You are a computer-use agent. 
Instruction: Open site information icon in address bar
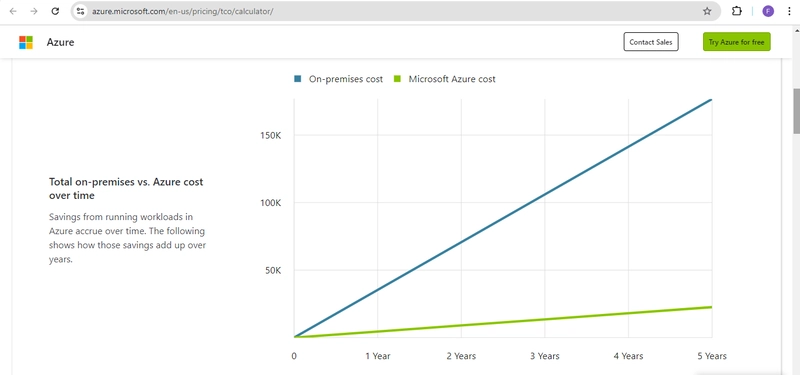pyautogui.click(x=81, y=11)
